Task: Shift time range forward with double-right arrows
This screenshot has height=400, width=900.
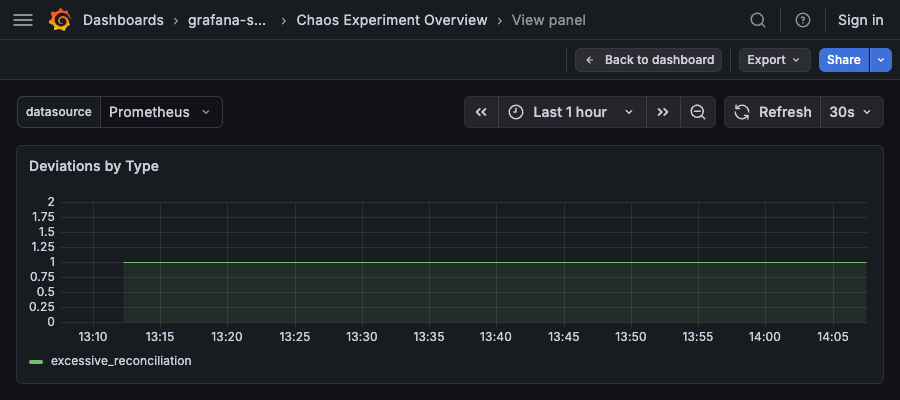Action: pyautogui.click(x=663, y=112)
